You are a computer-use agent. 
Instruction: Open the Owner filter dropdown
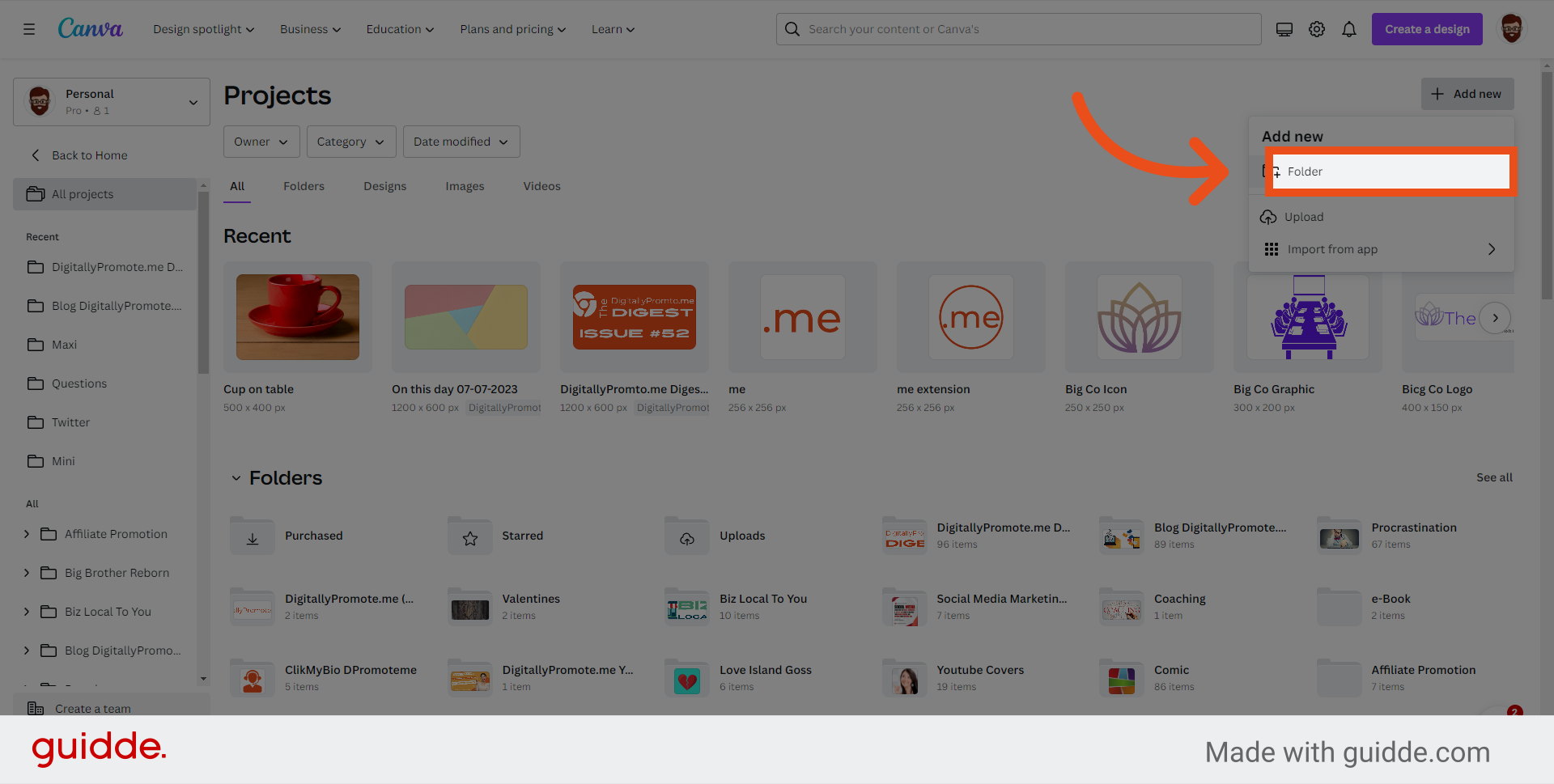click(x=261, y=142)
